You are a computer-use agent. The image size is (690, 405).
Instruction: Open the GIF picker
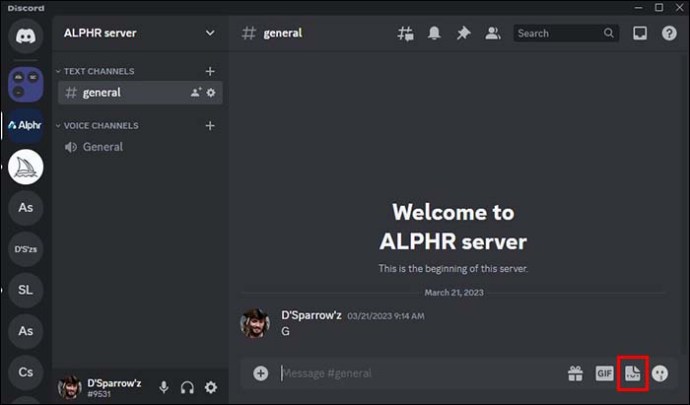[604, 373]
